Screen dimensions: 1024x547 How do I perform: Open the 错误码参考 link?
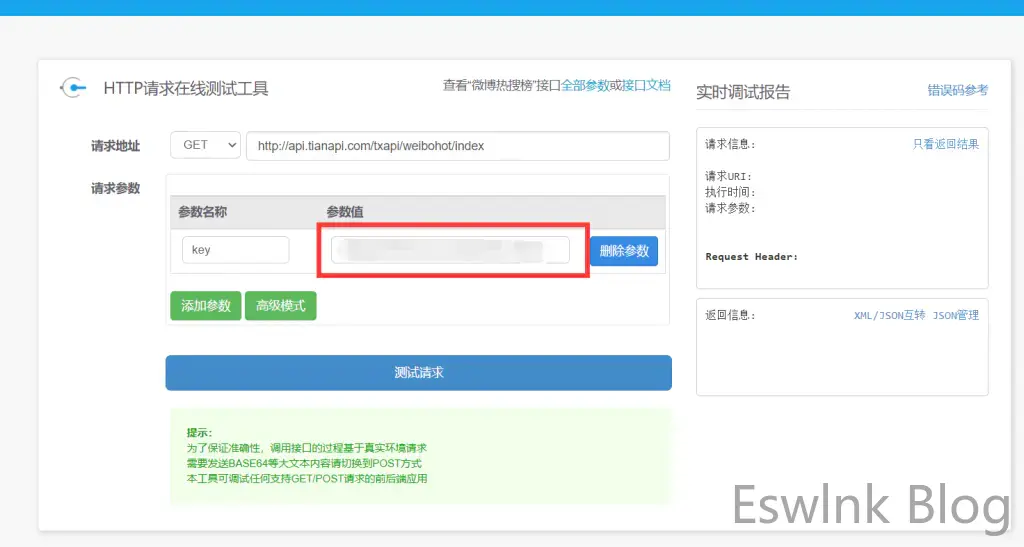pos(957,90)
